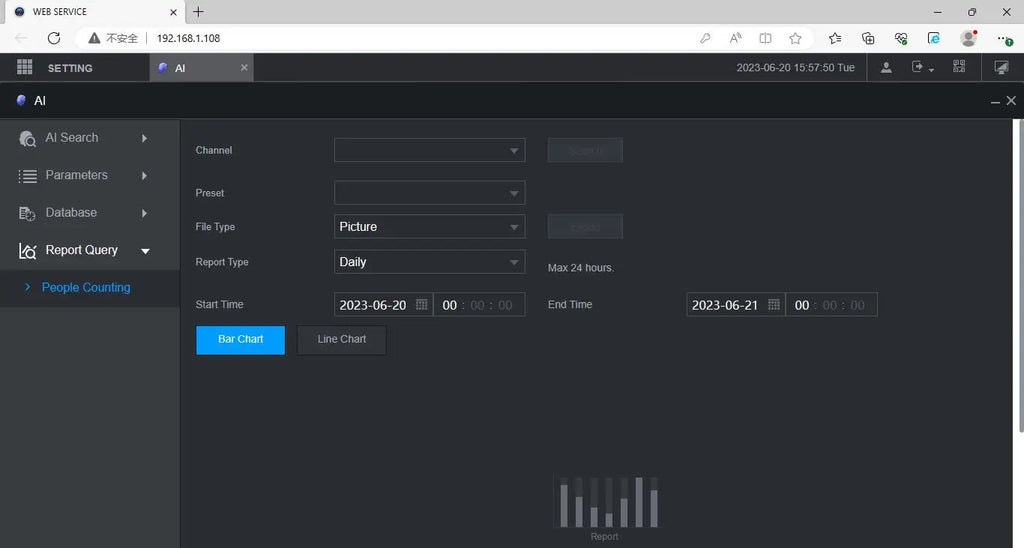Open the File Type dropdown
The height and width of the screenshot is (548, 1024).
429,227
